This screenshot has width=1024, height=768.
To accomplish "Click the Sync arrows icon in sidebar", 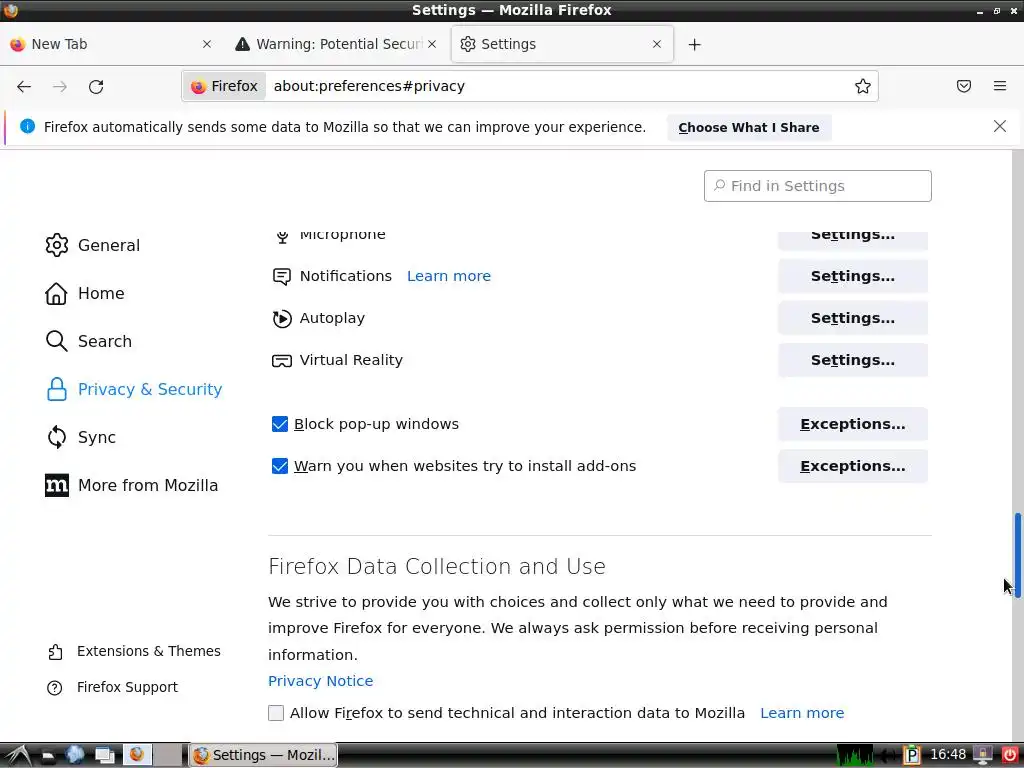I will pos(57,437).
